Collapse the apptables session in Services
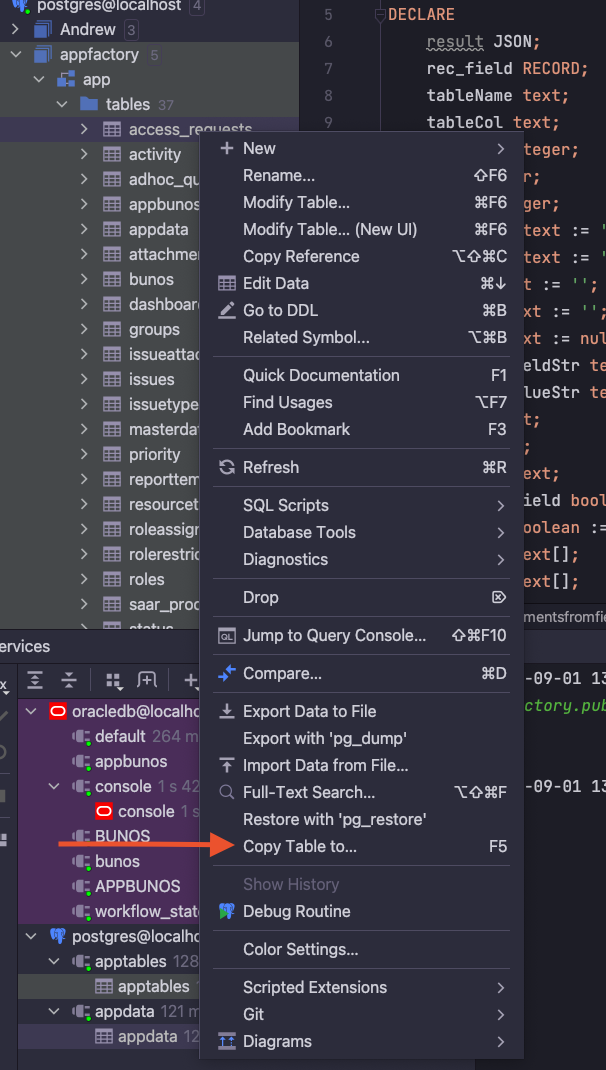This screenshot has width=606, height=1070. [x=54, y=961]
